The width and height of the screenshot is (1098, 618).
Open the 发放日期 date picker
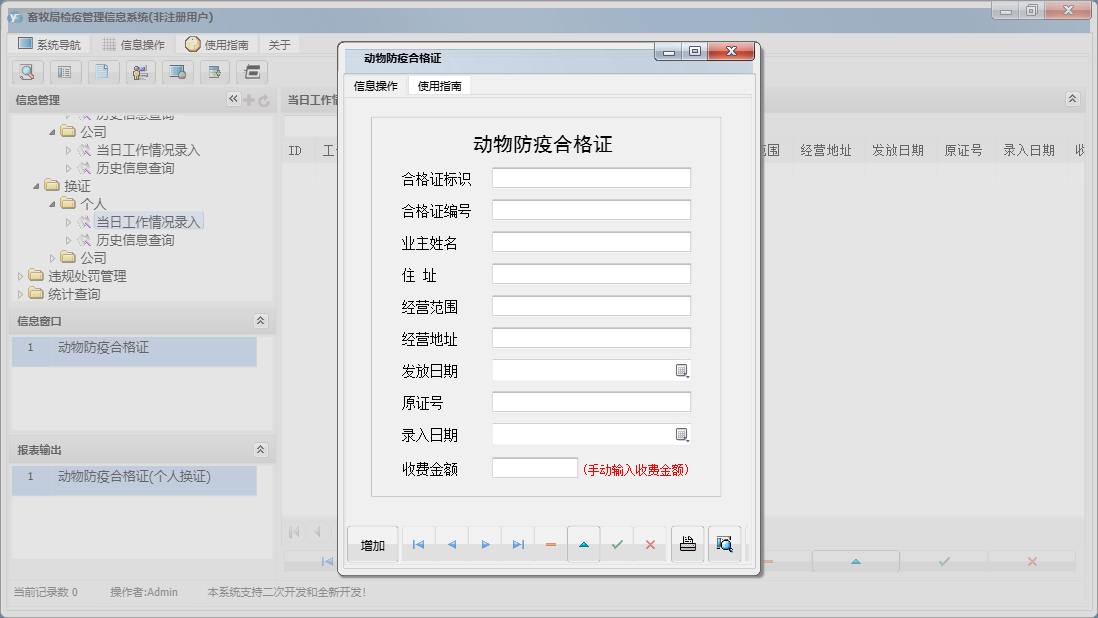tap(681, 370)
